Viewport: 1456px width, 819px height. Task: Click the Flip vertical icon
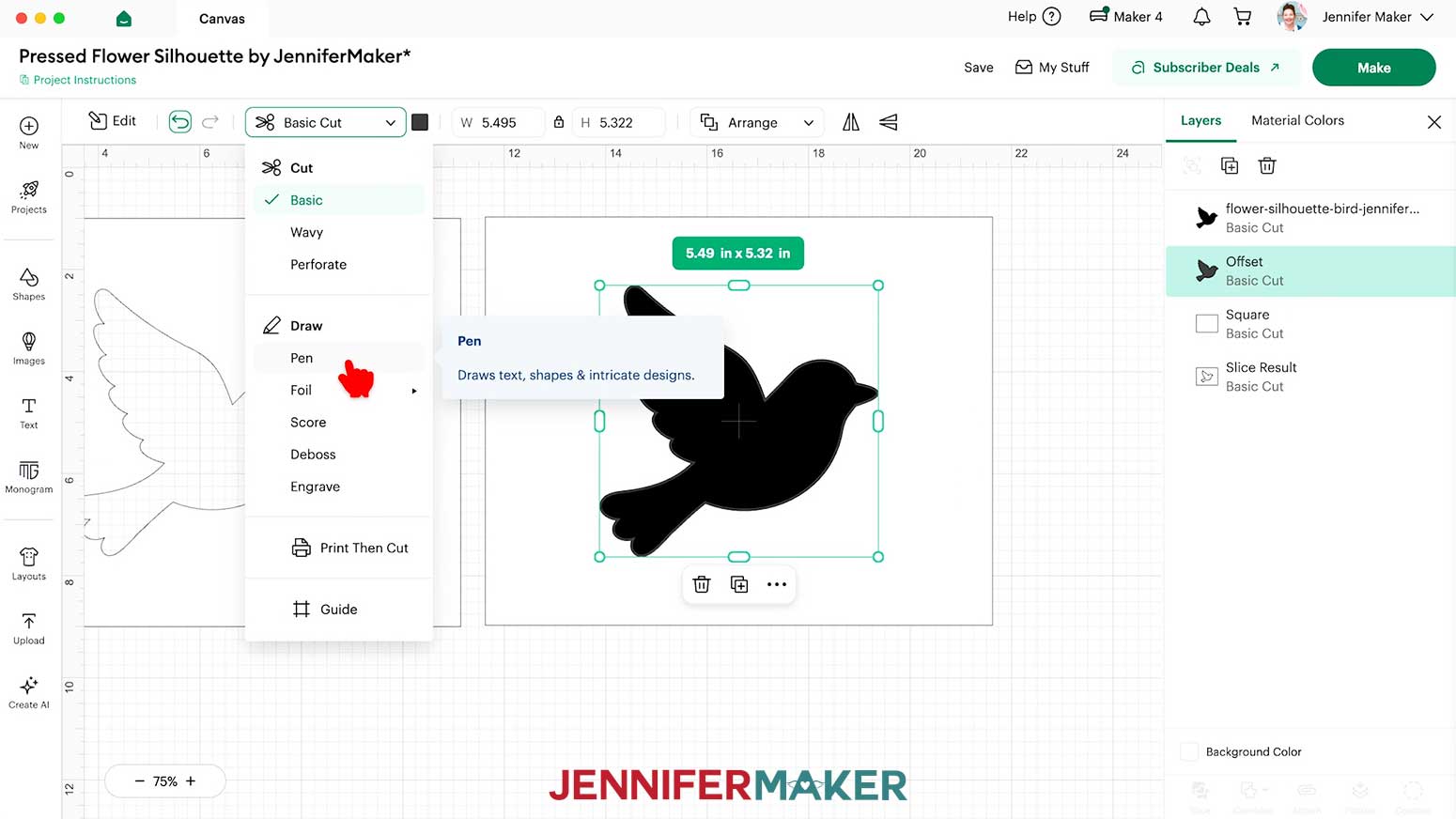(888, 122)
